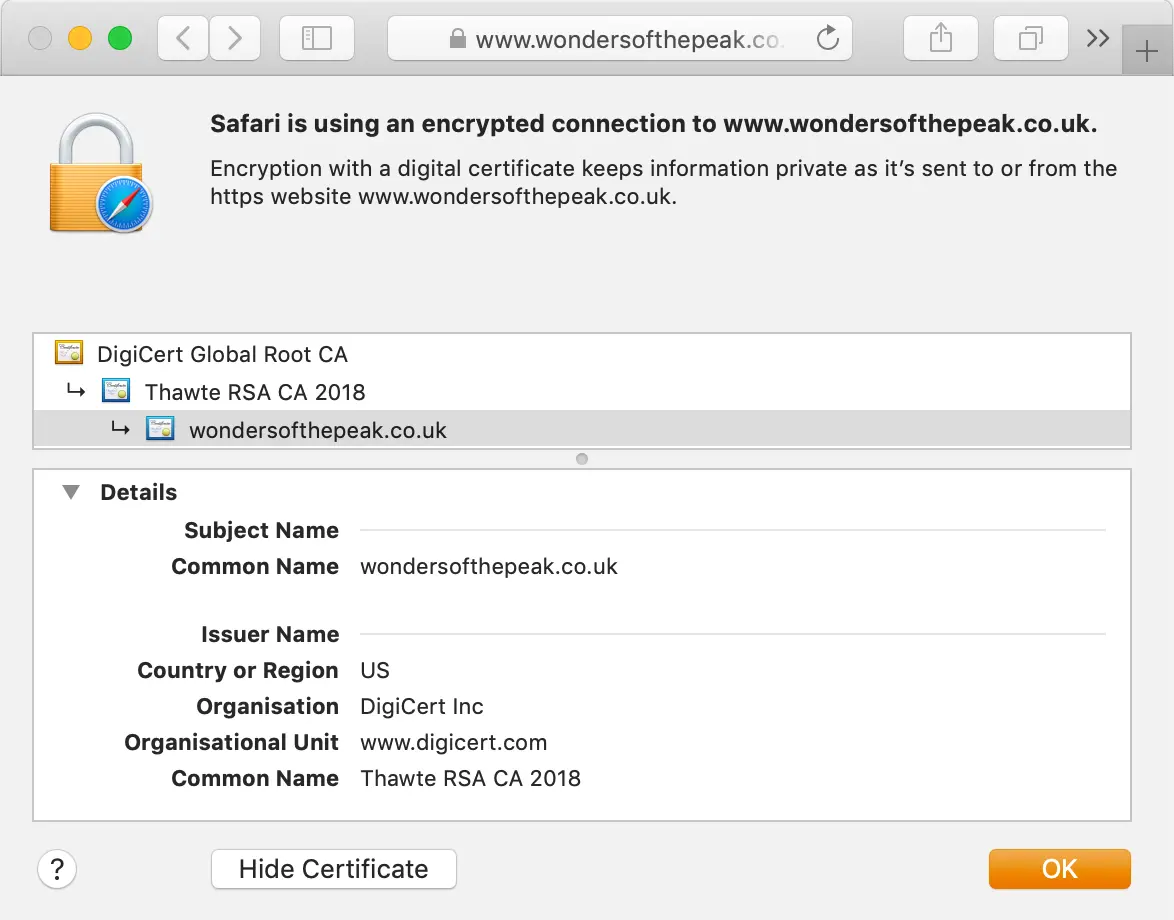Click Organisational Unit value www.digicert.com
Viewport: 1174px width, 920px height.
coord(454,743)
